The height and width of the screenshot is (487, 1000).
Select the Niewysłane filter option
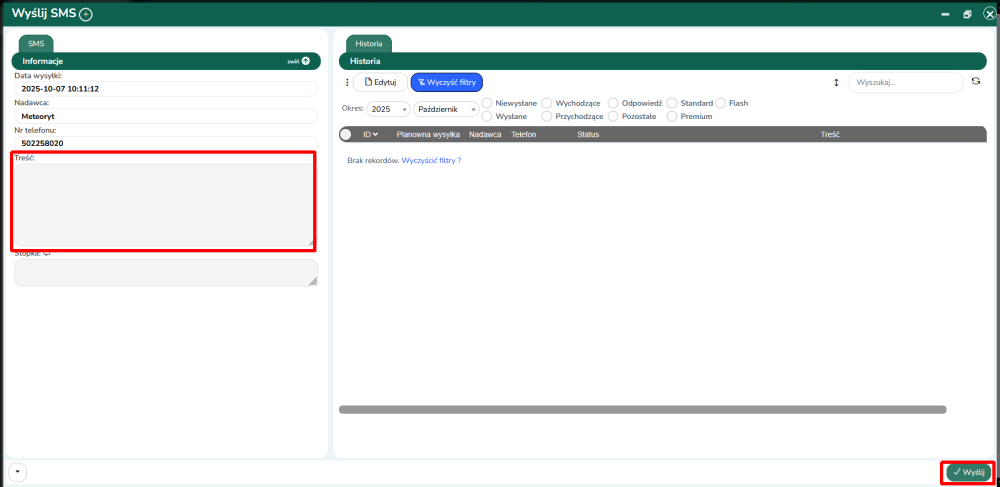(x=487, y=103)
